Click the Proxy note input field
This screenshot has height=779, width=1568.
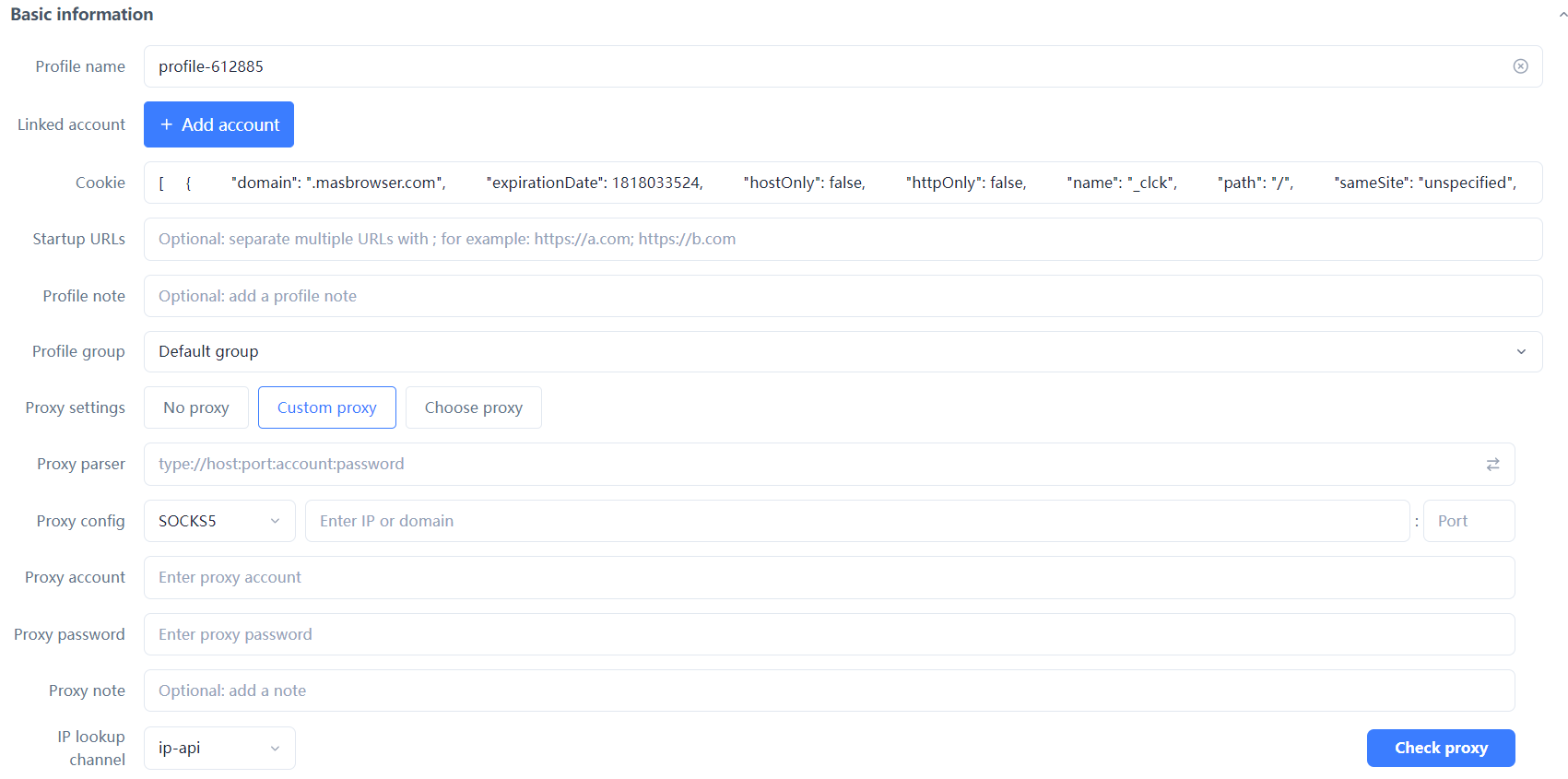click(x=829, y=690)
